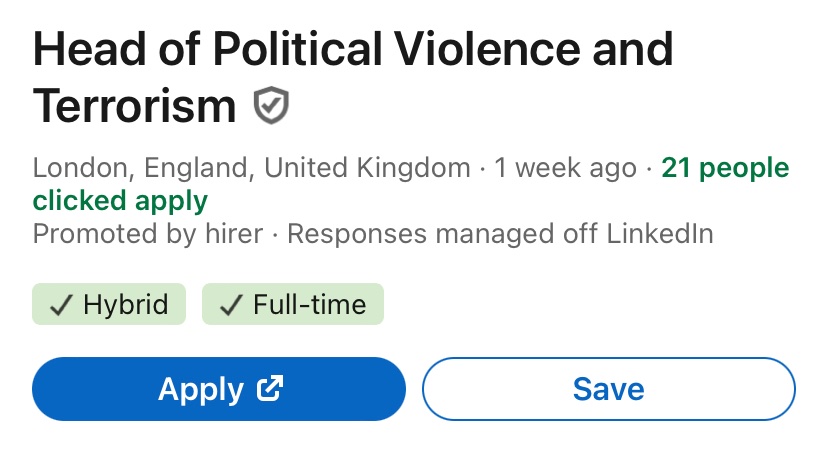Click the 'Full-time' label text

point(309,305)
